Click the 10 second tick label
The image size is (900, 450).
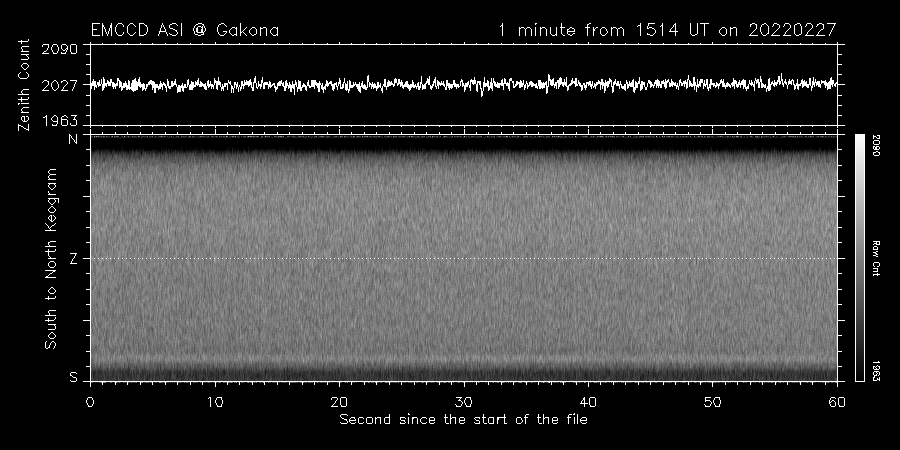click(215, 402)
